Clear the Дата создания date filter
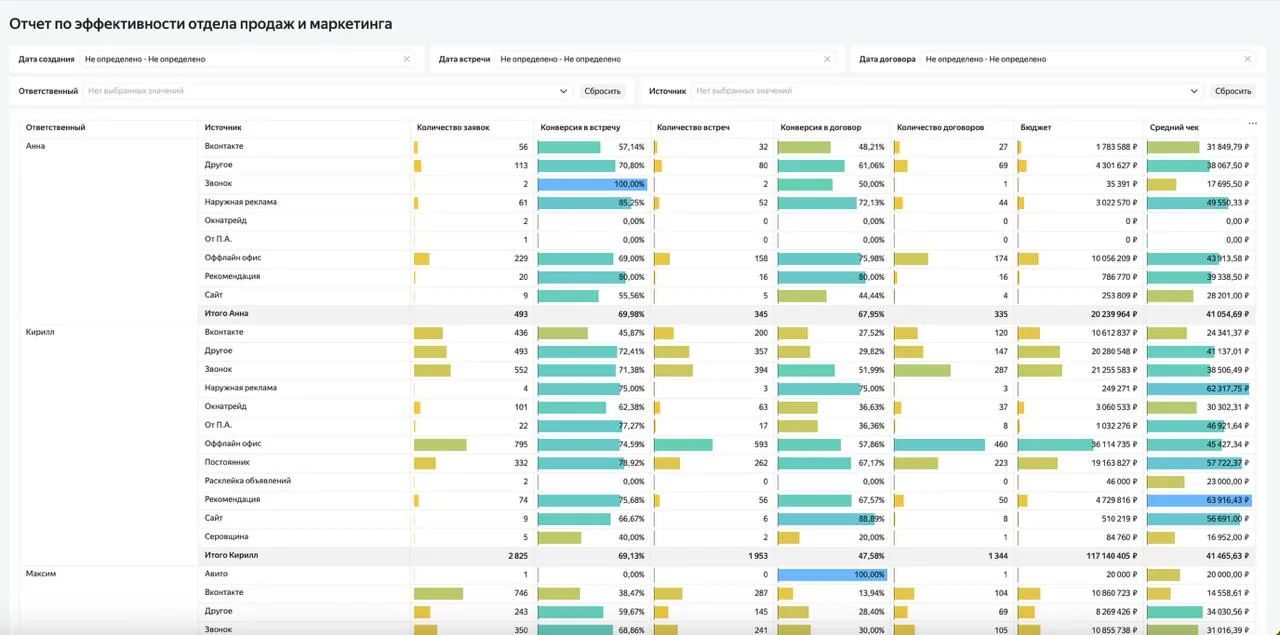 (406, 59)
